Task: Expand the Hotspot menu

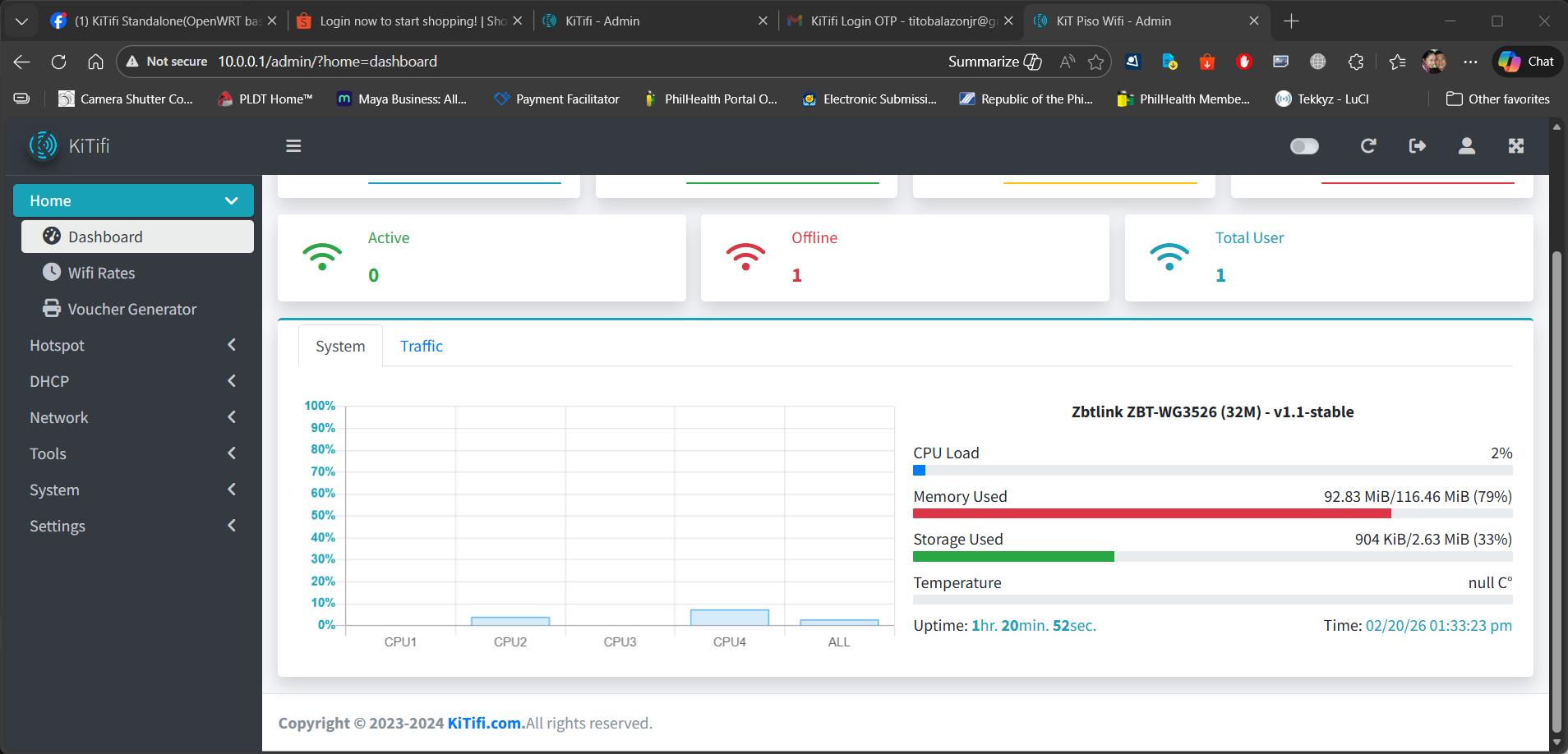Action: point(133,345)
